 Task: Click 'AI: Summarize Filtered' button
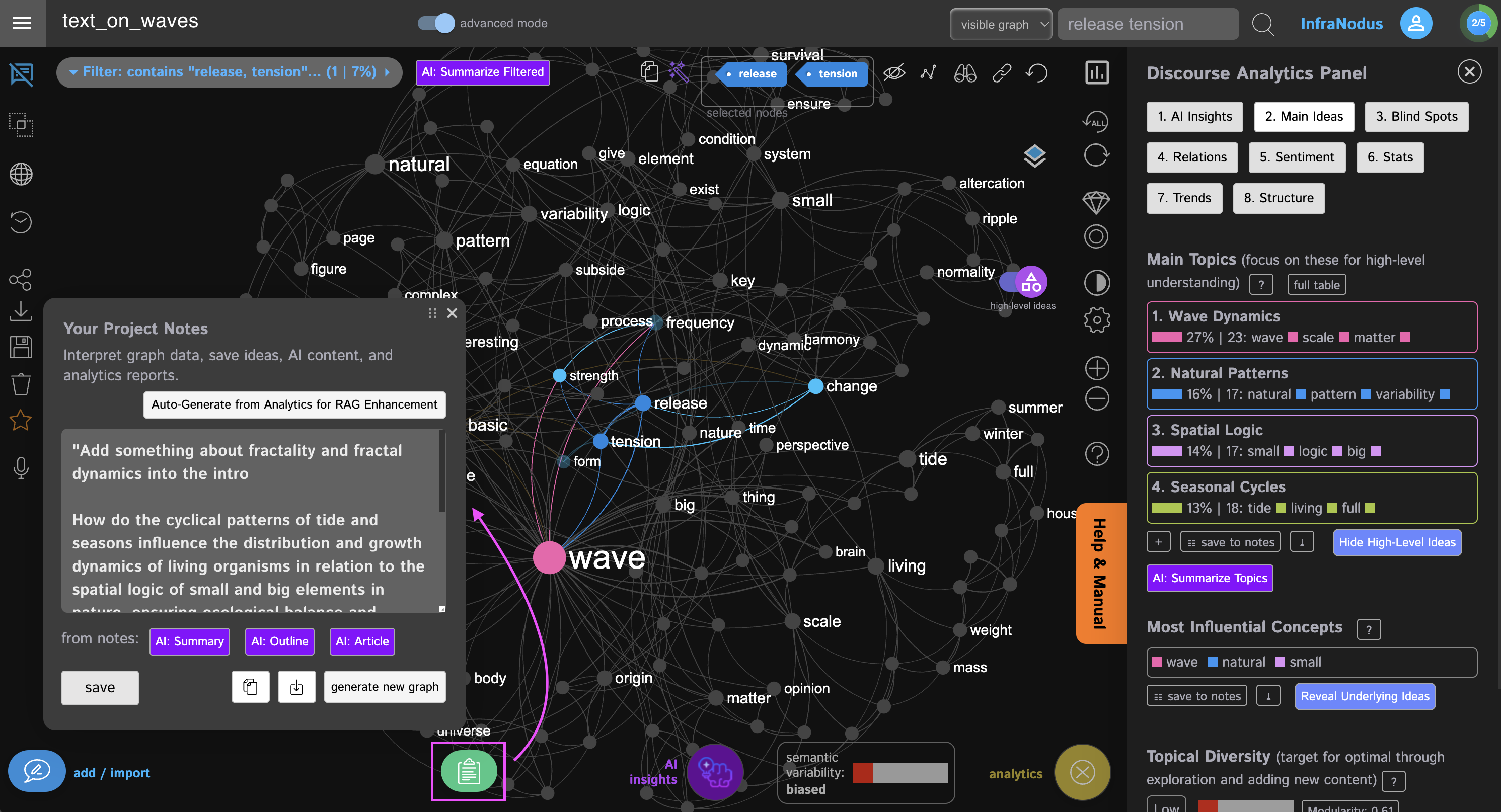482,72
